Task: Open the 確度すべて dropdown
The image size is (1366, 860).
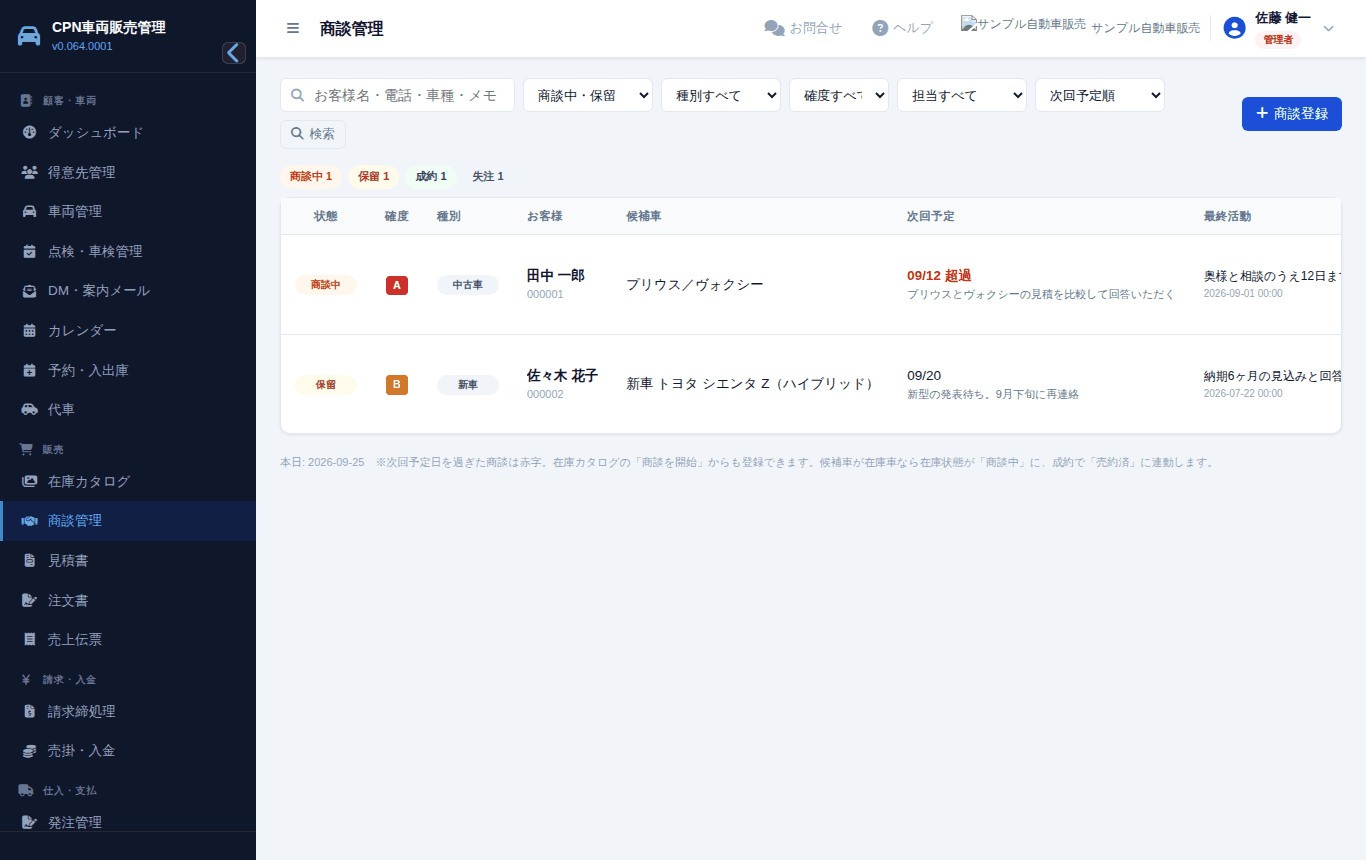Action: (x=839, y=95)
